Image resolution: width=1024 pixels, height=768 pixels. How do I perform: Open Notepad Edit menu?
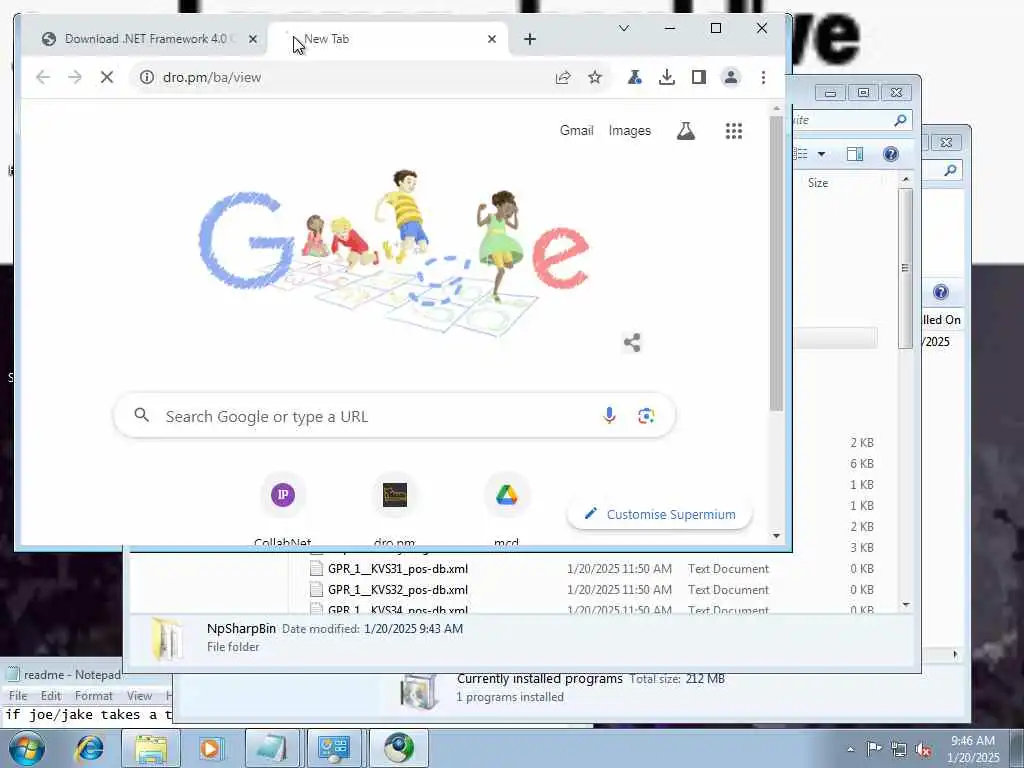click(x=51, y=696)
